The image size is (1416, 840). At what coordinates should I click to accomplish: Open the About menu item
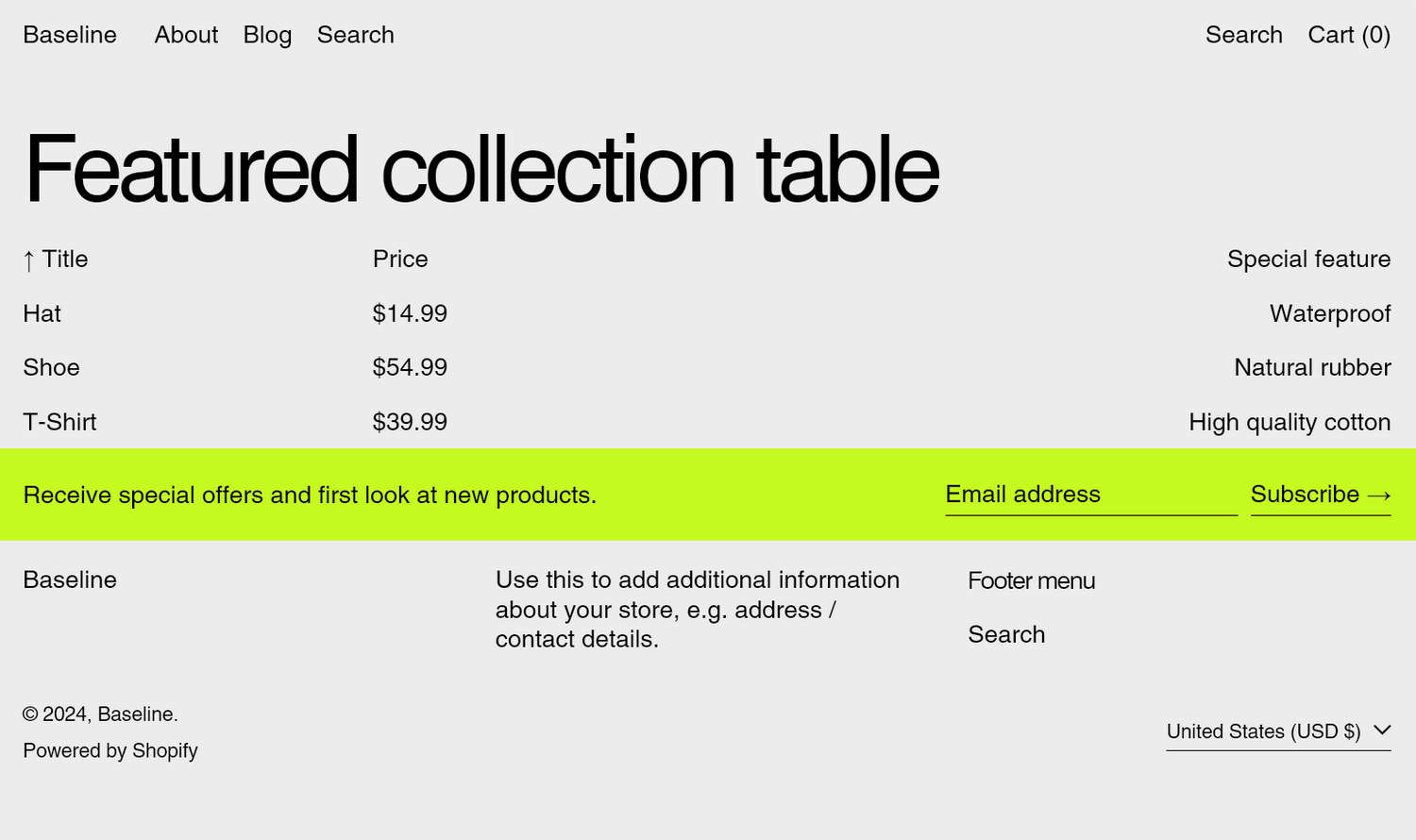[186, 35]
